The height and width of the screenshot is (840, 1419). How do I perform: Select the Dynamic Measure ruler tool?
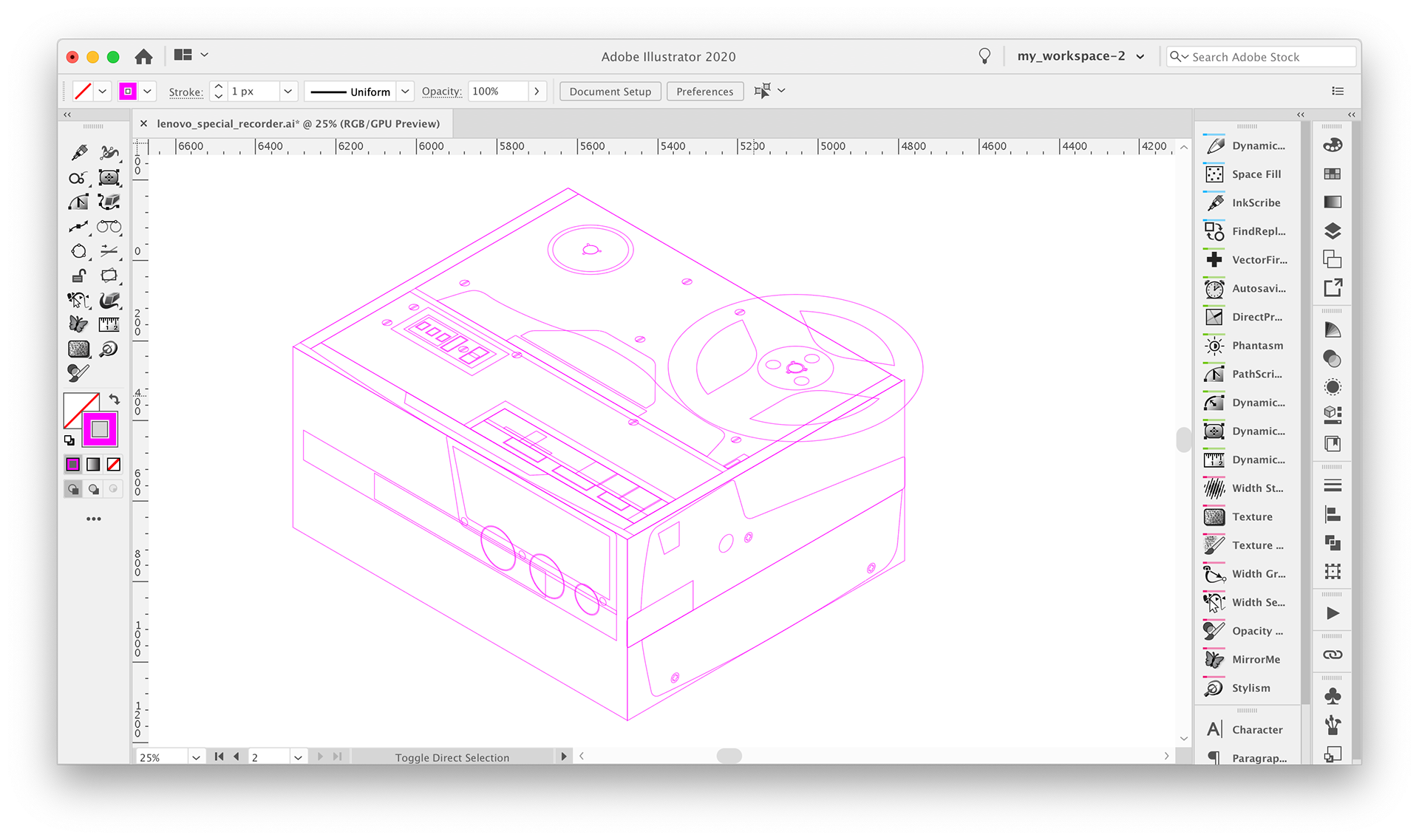click(x=109, y=324)
